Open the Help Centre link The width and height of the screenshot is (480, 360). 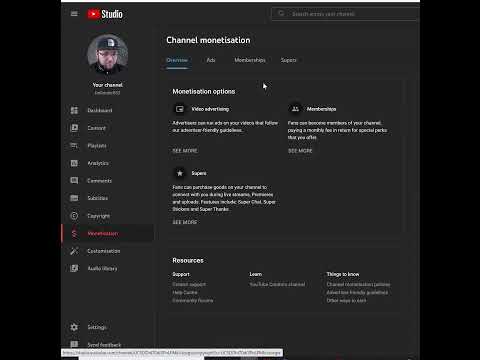tap(185, 292)
